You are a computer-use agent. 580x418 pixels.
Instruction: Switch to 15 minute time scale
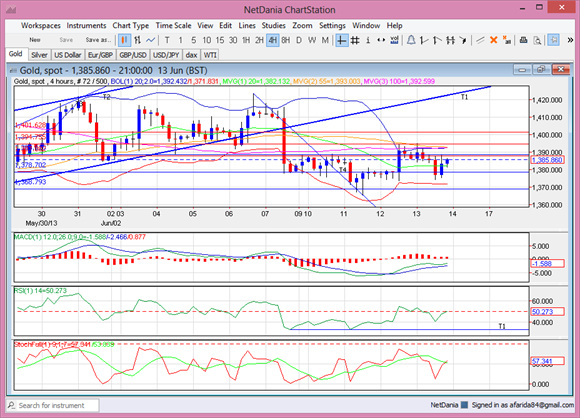pos(220,40)
